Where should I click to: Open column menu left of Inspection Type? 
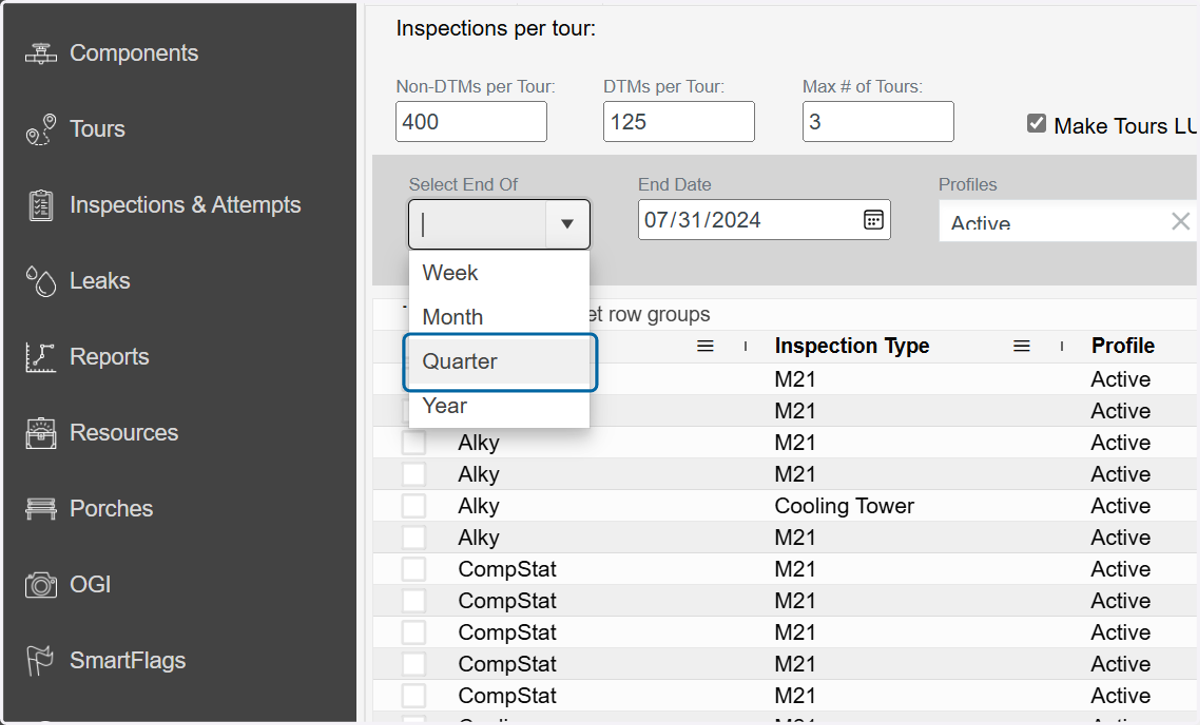tap(705, 346)
